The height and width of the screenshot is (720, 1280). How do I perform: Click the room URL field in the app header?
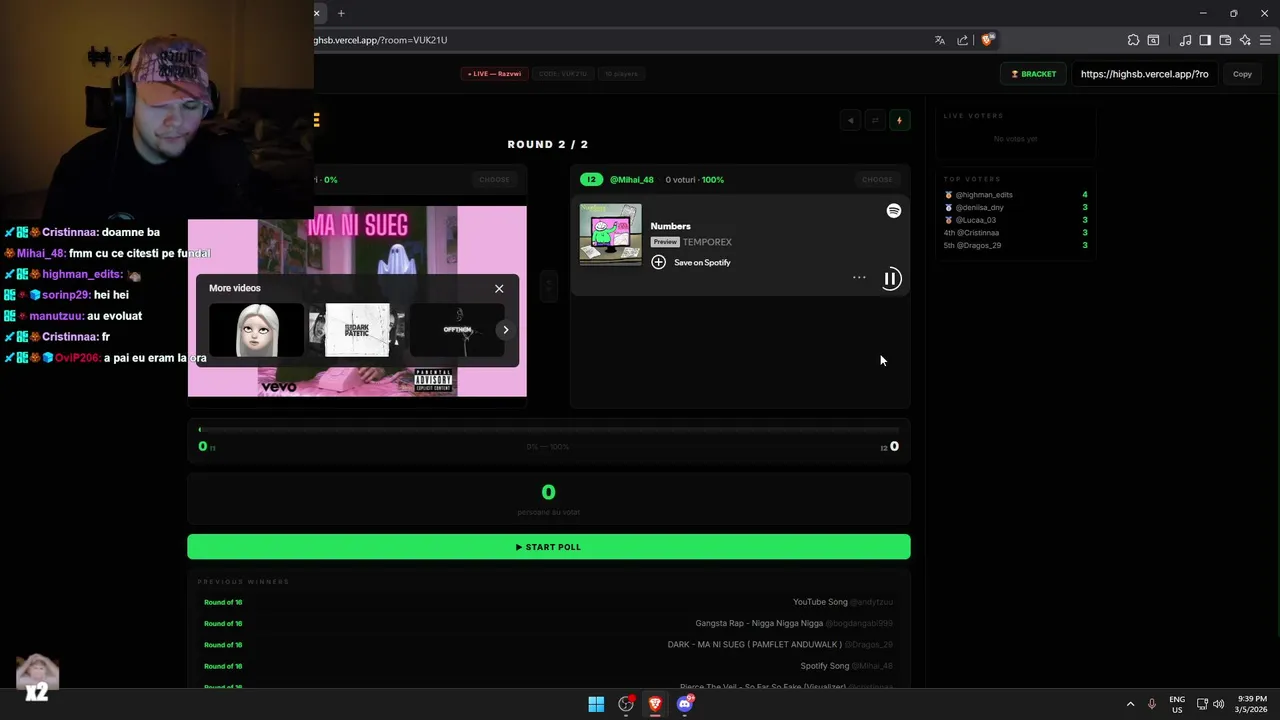click(1144, 74)
